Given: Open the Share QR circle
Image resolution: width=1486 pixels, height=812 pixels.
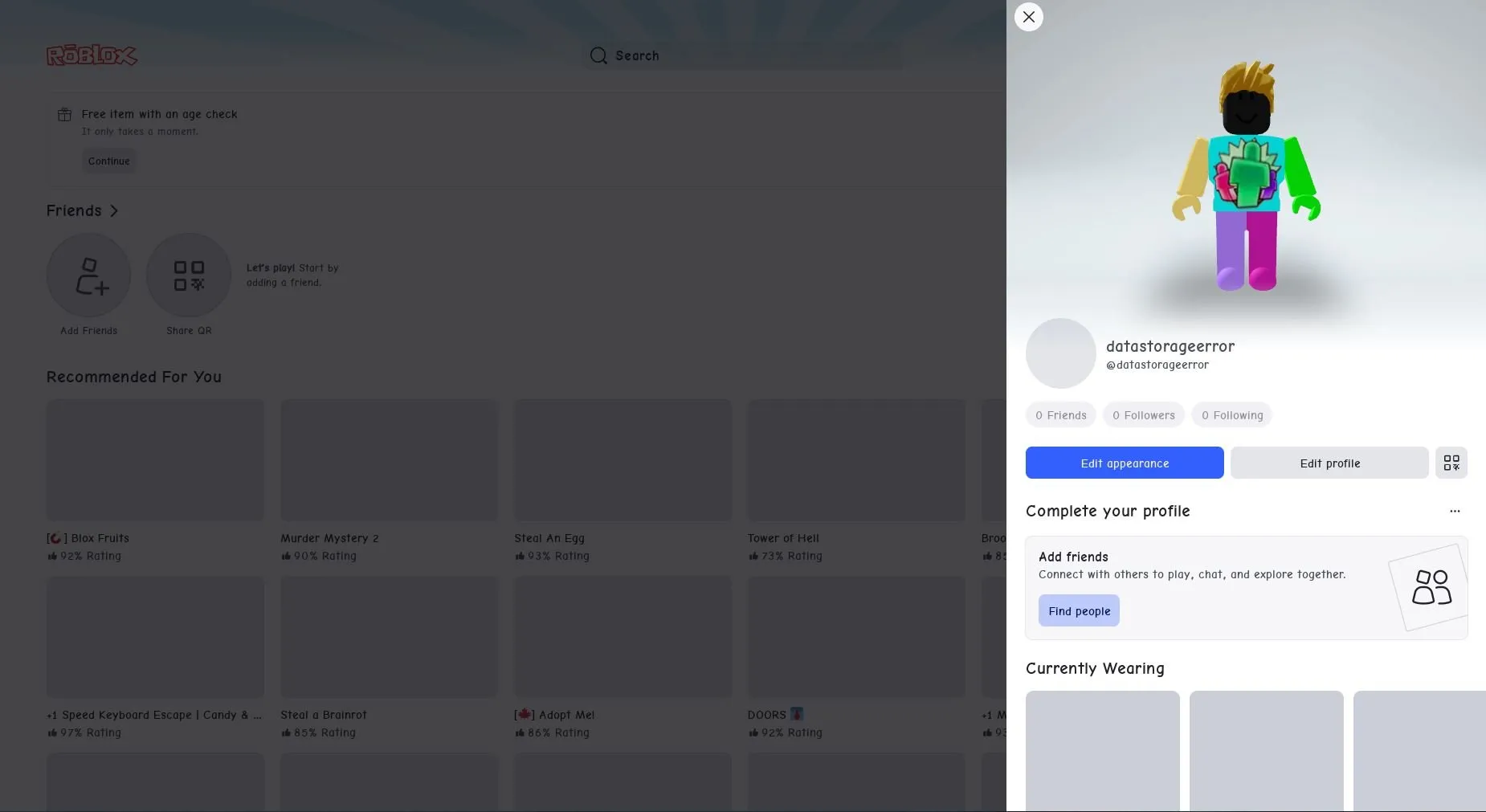Looking at the screenshot, I should 189,275.
